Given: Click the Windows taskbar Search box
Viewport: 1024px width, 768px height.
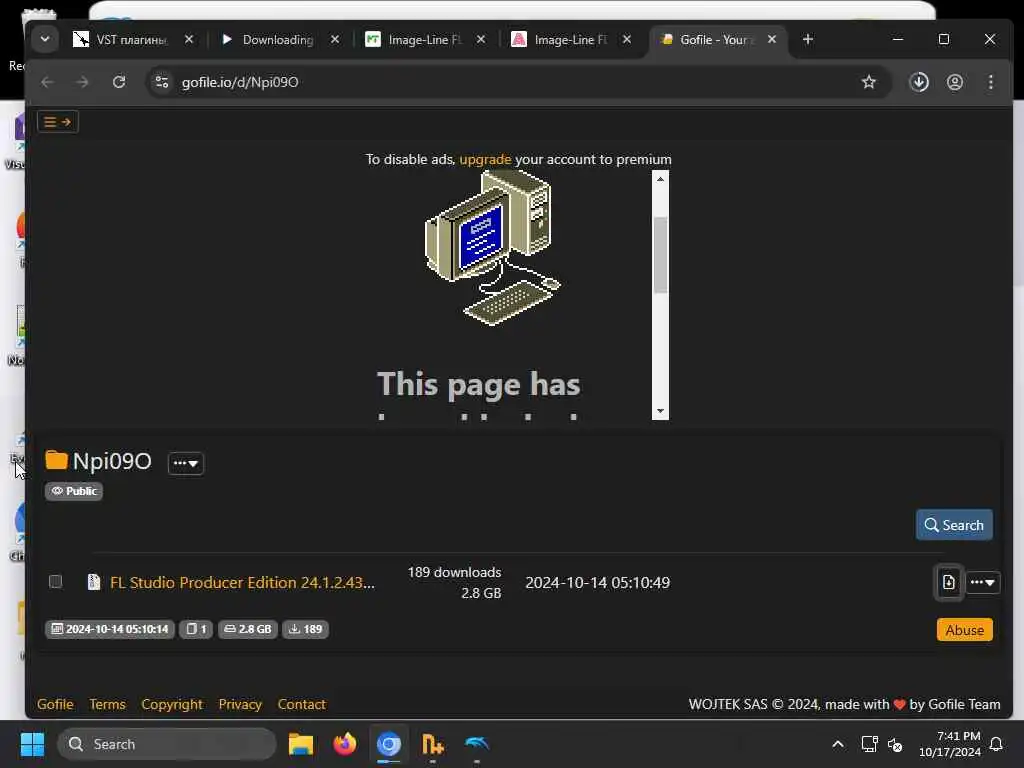Looking at the screenshot, I should (167, 744).
